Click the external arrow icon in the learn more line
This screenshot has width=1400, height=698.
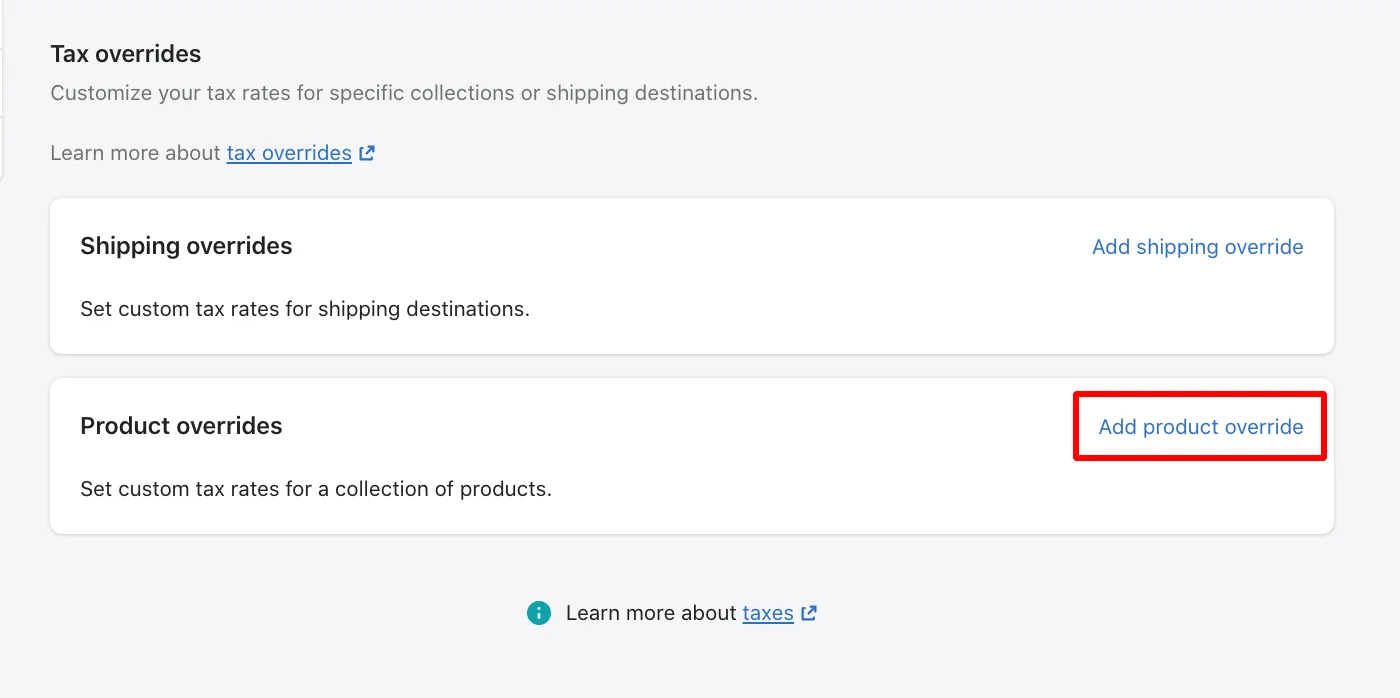point(810,612)
